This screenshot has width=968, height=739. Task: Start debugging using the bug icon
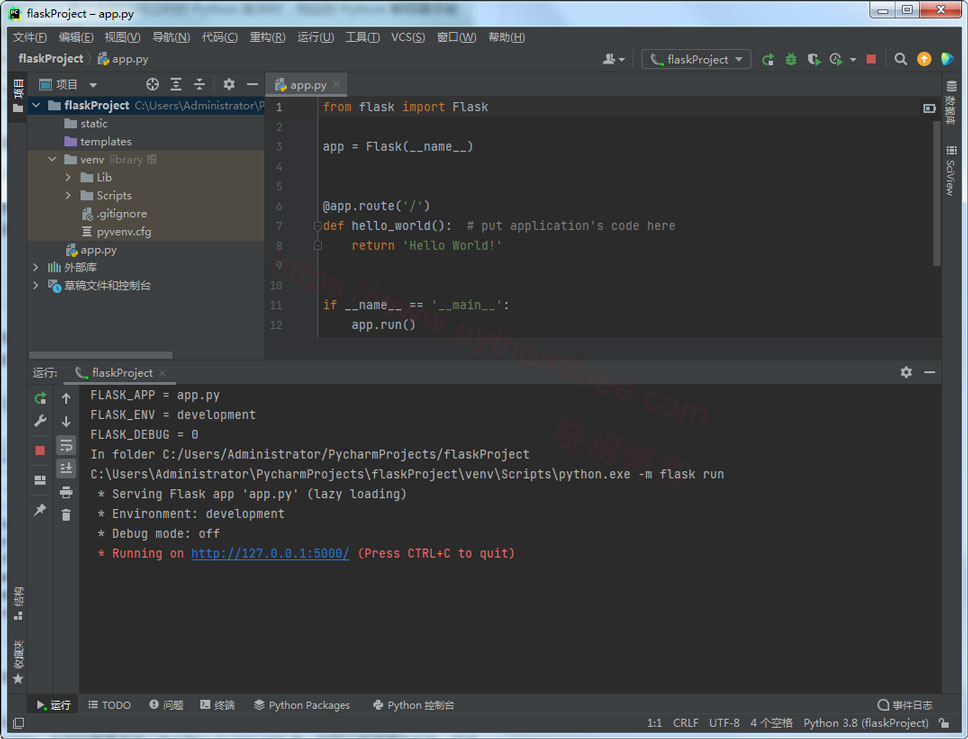click(x=790, y=59)
